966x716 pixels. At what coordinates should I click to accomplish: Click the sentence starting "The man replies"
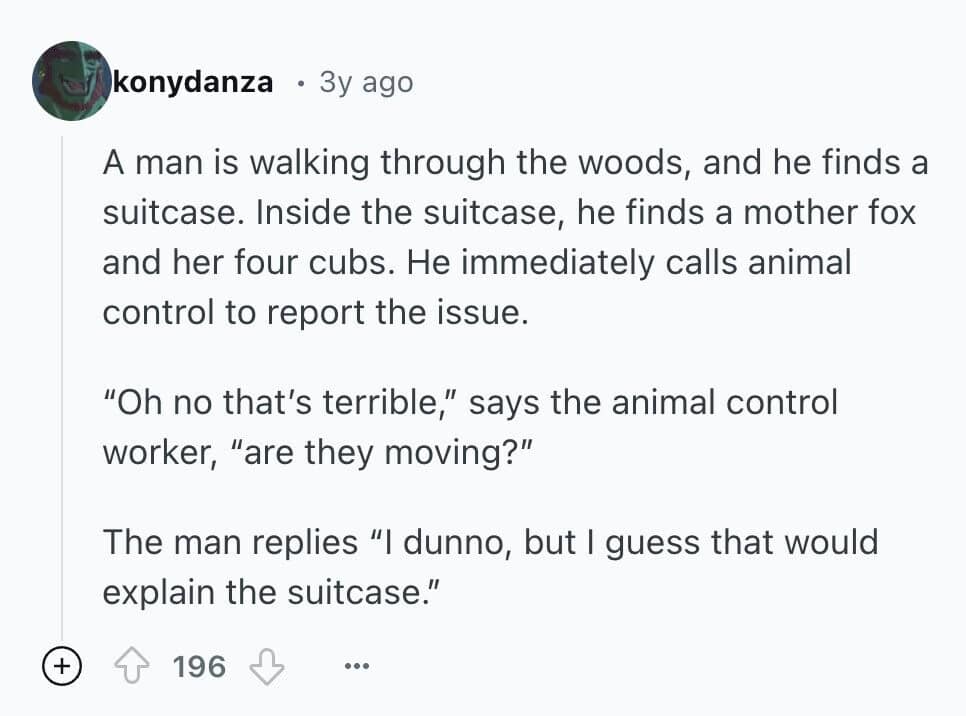click(490, 543)
